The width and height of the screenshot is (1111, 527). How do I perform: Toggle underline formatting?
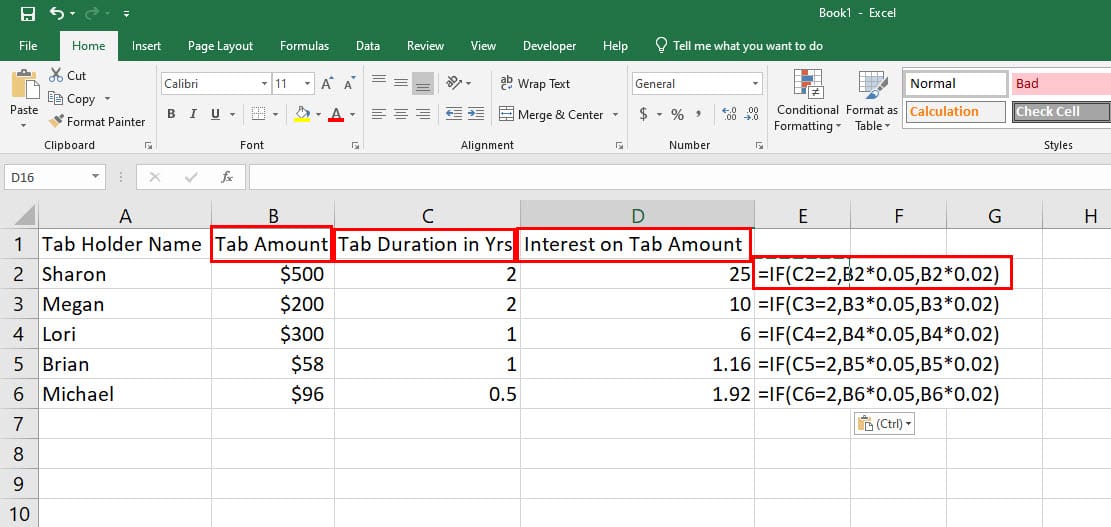[215, 114]
